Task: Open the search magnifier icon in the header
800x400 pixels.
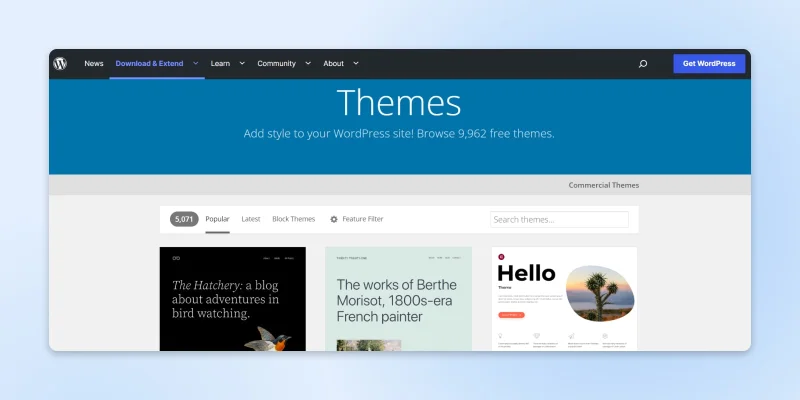Action: [643, 64]
